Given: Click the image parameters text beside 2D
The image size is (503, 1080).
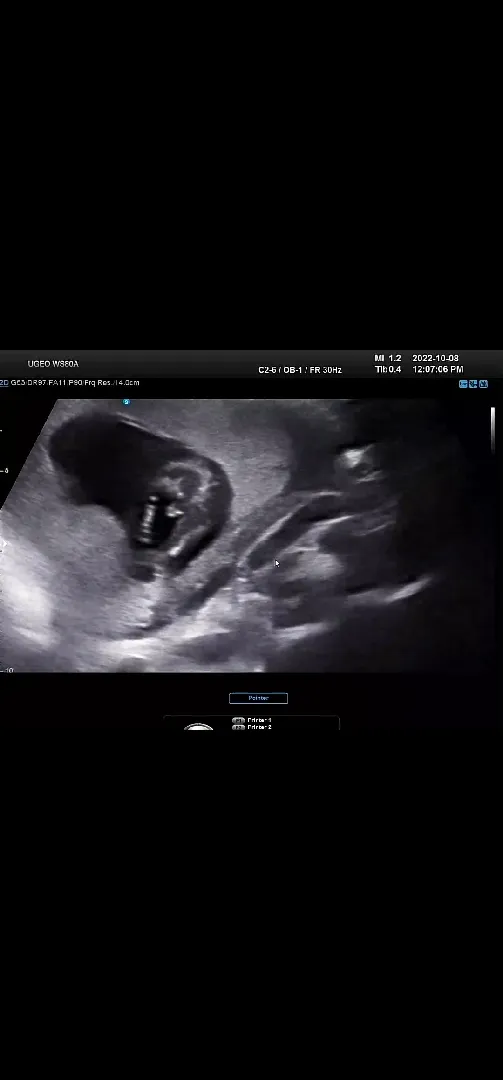Looking at the screenshot, I should click(x=75, y=382).
